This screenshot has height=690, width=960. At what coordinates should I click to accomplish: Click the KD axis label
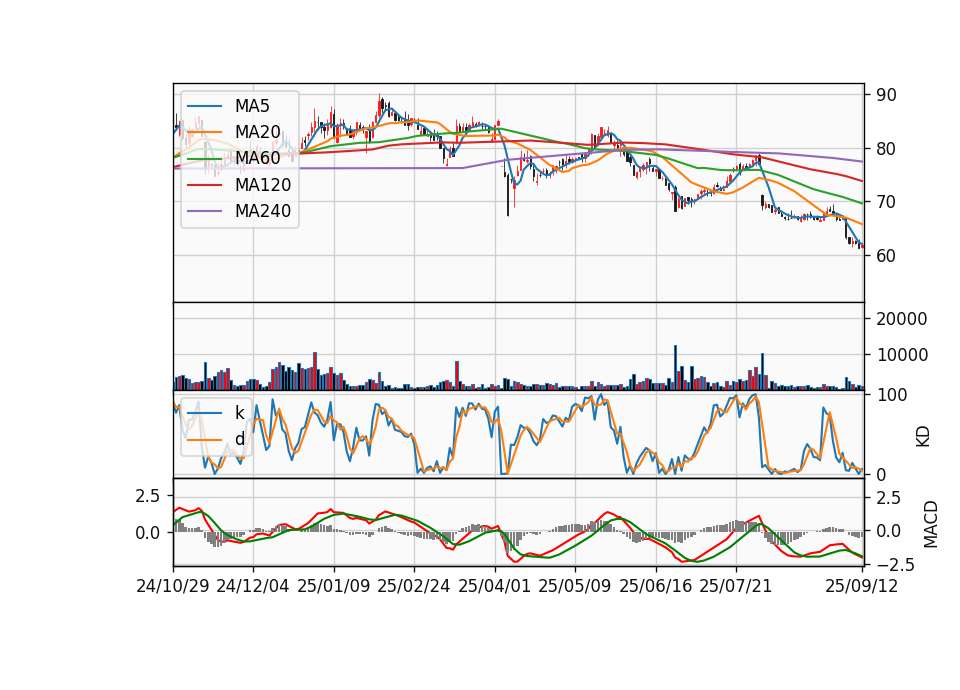point(923,436)
